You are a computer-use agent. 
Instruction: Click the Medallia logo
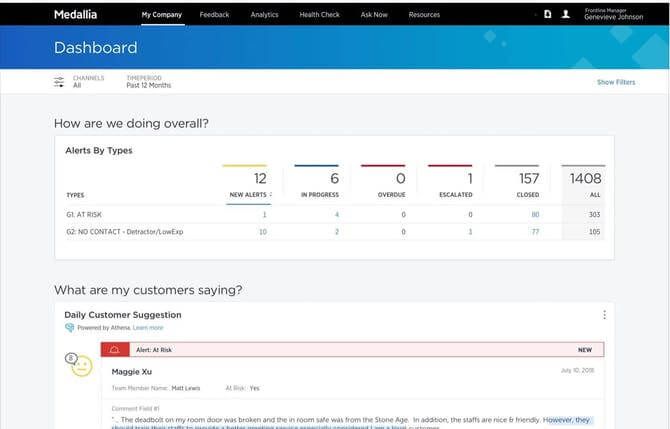tap(75, 15)
